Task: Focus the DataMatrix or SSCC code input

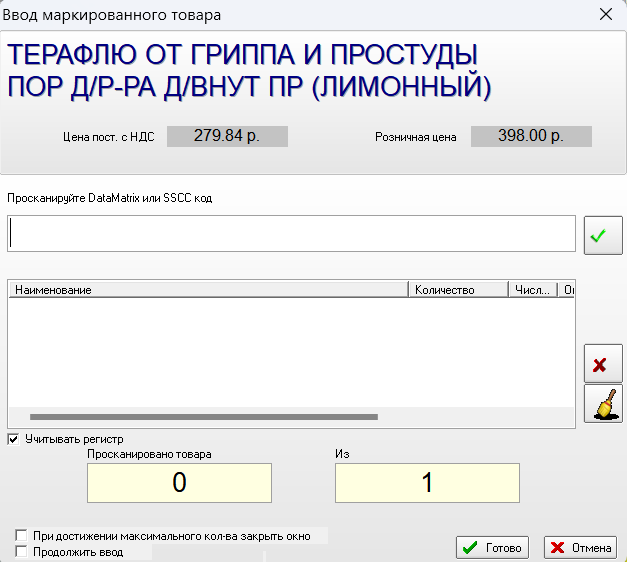Action: 291,234
